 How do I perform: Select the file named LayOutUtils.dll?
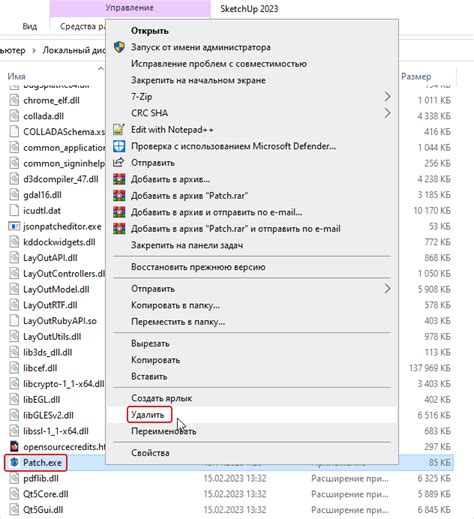pos(52,336)
